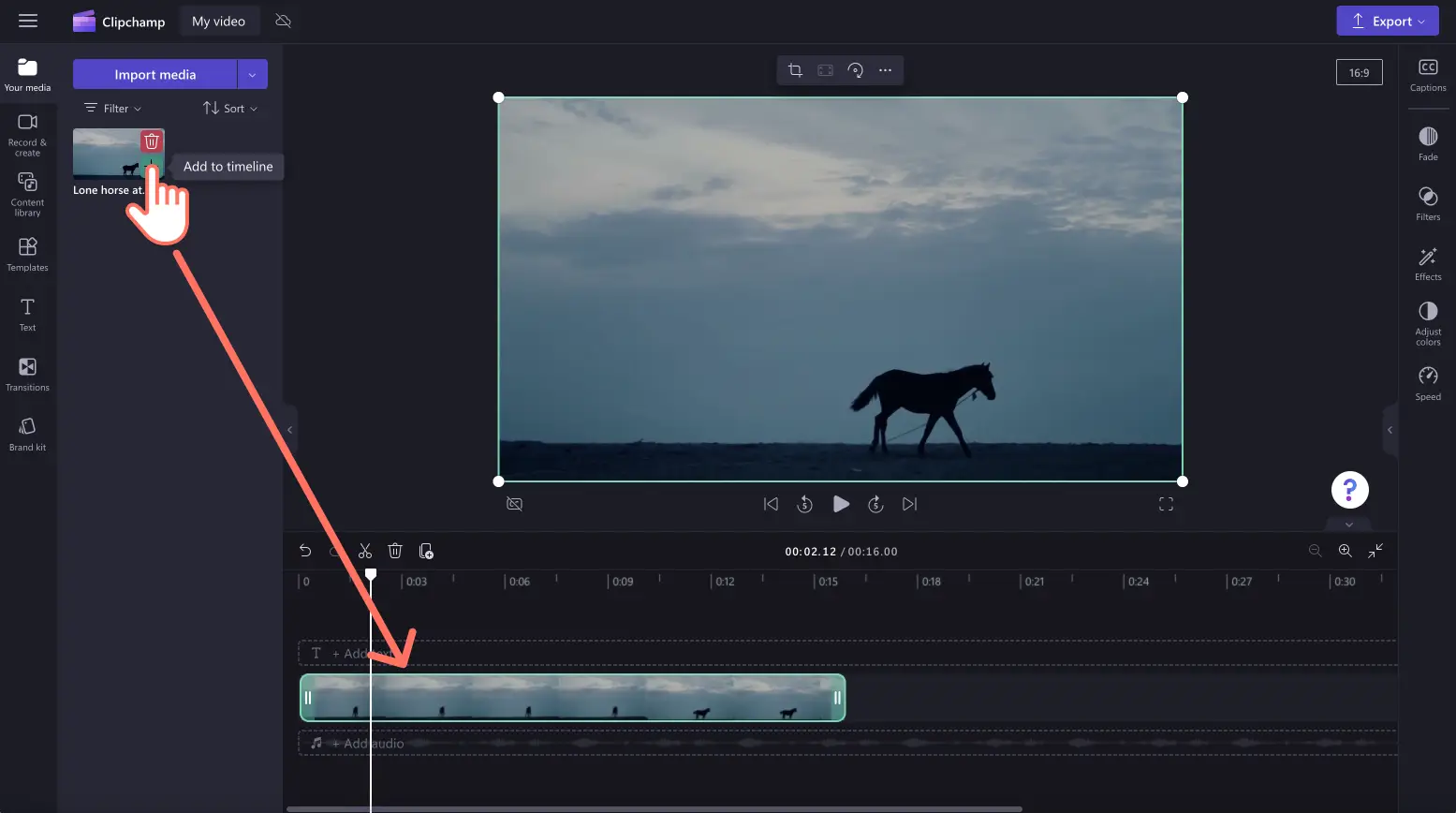The width and height of the screenshot is (1456, 813).
Task: Open the Sort dropdown
Action: pyautogui.click(x=230, y=109)
